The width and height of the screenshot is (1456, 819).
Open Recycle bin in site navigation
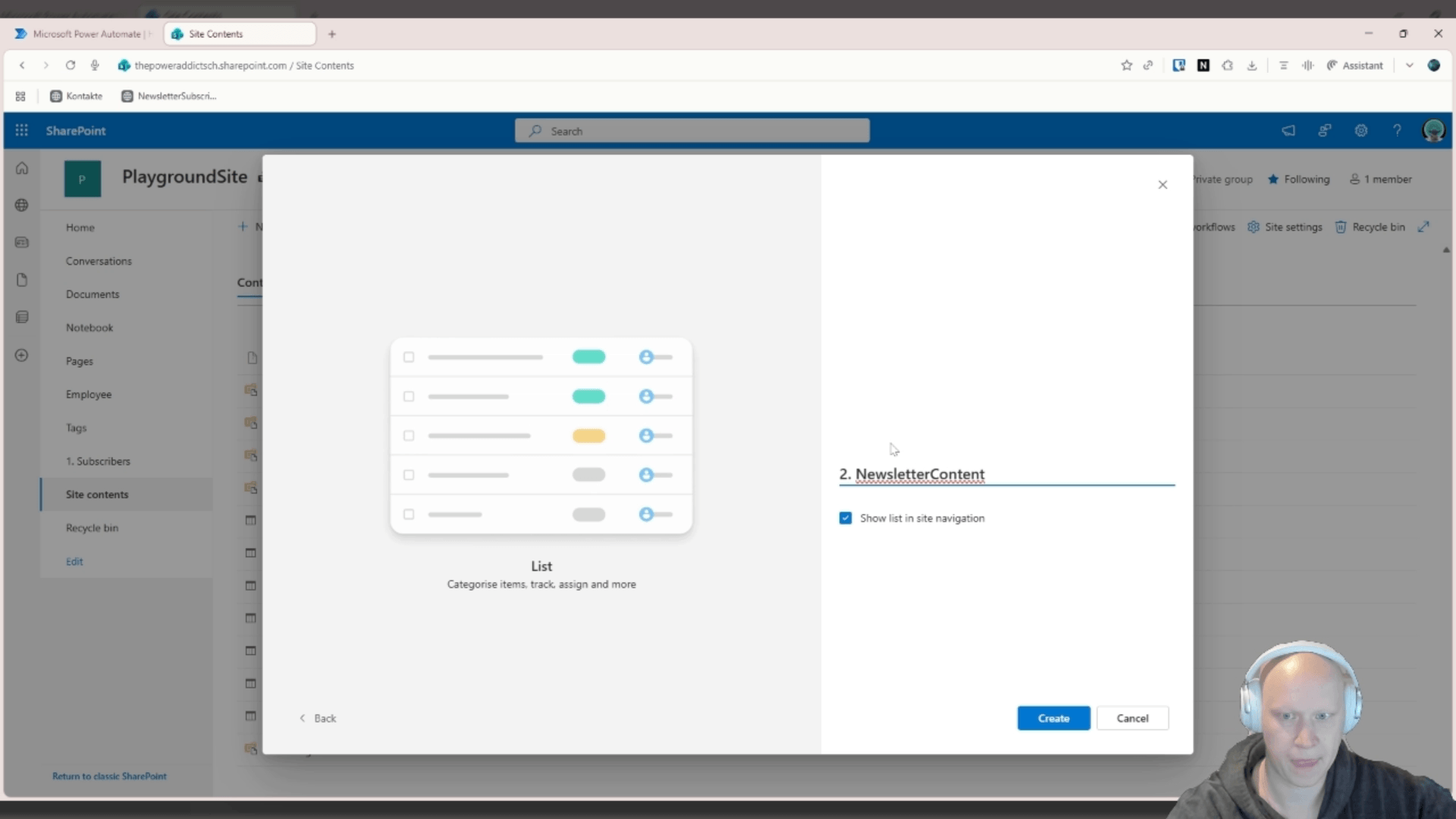click(x=92, y=528)
